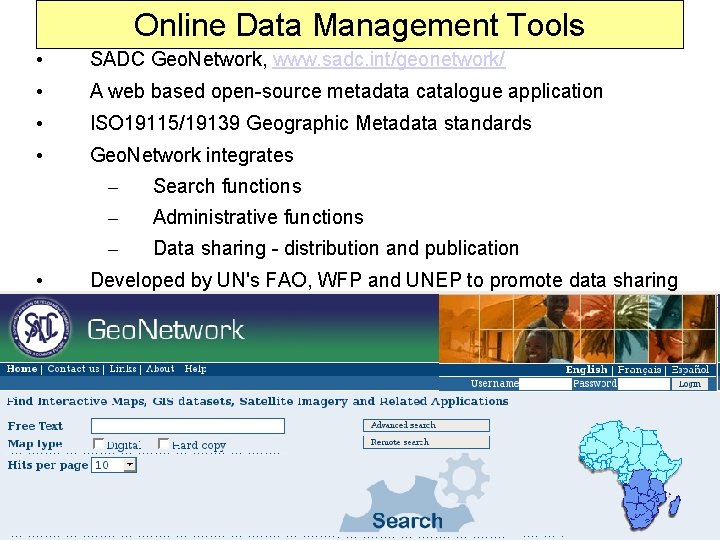Open the Contact us page
Viewport: 720px width, 540px height.
[73, 369]
